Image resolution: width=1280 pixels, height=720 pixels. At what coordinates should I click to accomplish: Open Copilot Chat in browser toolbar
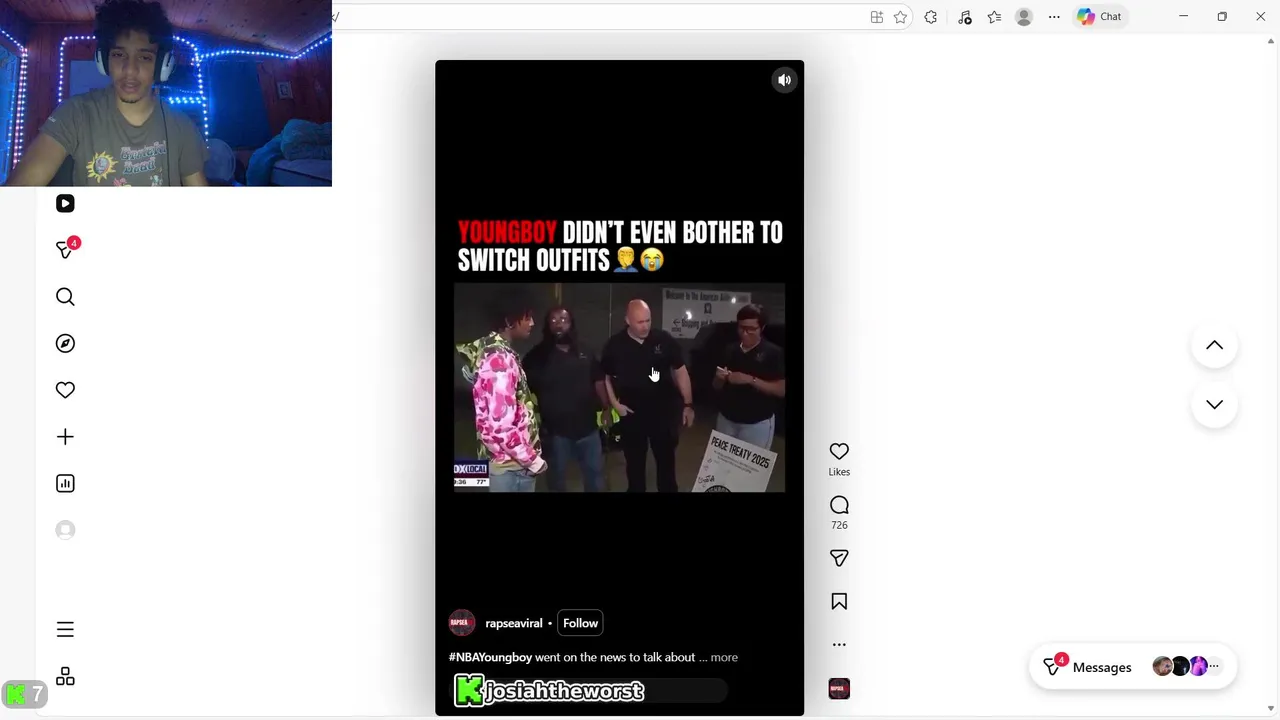(1100, 17)
